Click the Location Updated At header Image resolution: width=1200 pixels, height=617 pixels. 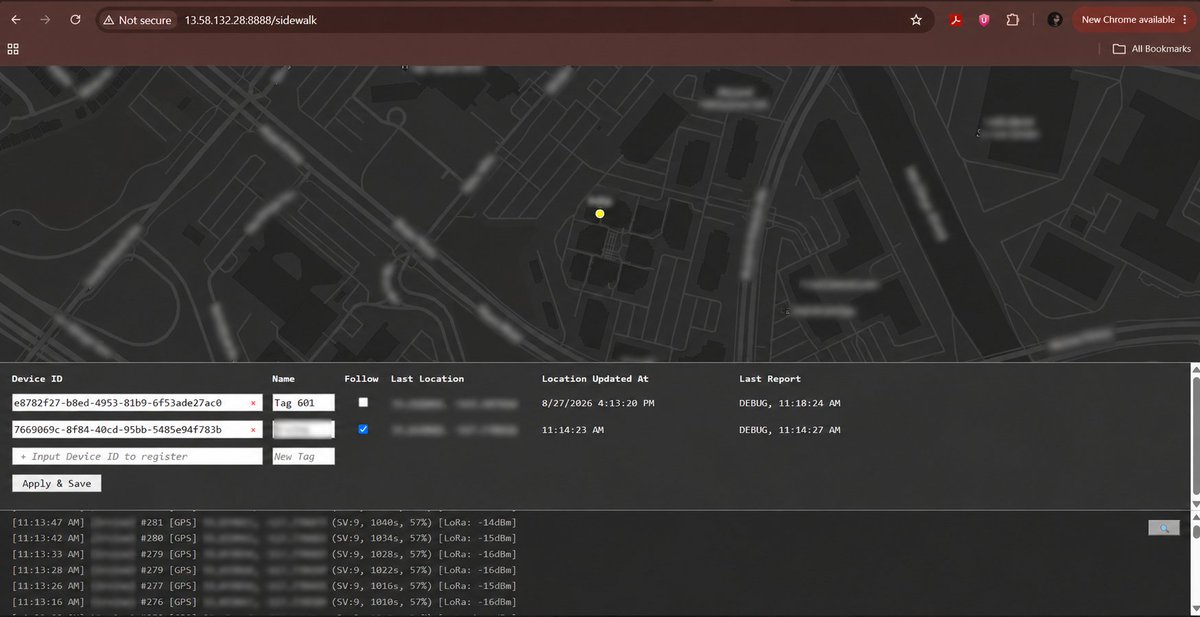click(595, 379)
